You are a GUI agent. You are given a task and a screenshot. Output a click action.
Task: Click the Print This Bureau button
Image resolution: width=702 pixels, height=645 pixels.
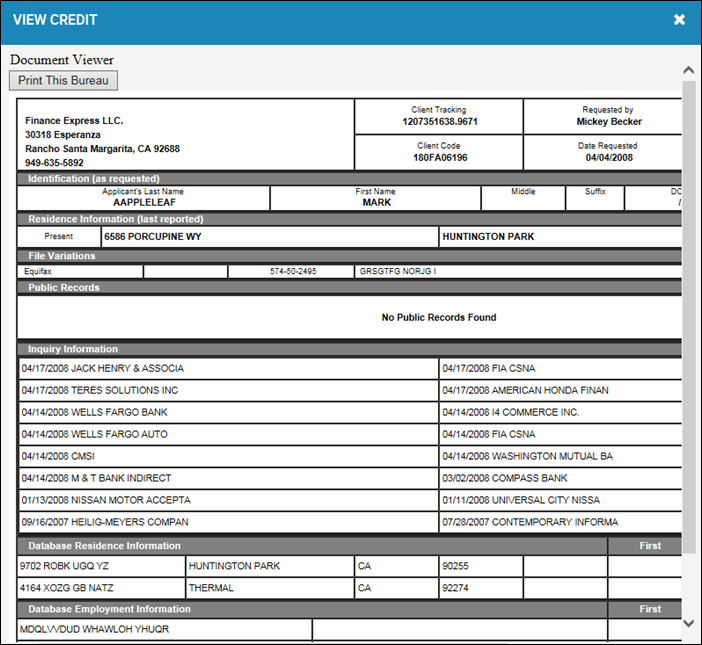[64, 81]
